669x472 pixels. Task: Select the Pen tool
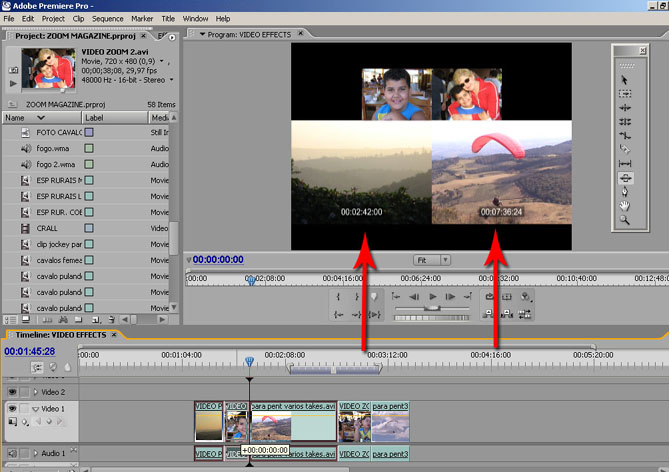click(625, 191)
